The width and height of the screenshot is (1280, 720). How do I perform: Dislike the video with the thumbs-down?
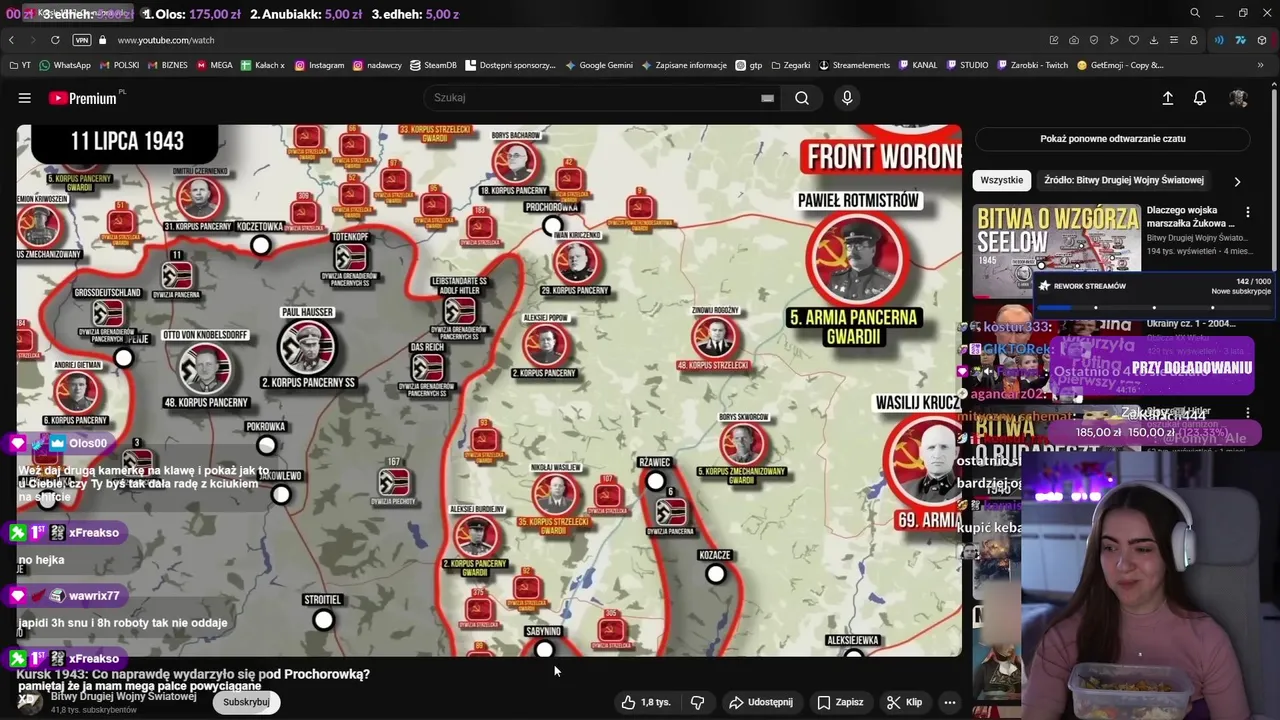[x=698, y=702]
